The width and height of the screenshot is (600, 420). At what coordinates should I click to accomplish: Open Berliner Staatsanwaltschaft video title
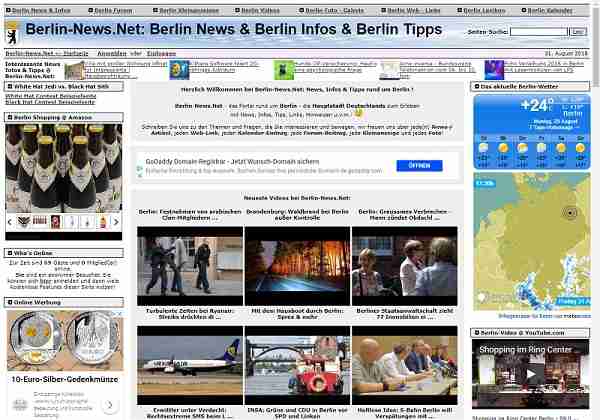pyautogui.click(x=404, y=314)
